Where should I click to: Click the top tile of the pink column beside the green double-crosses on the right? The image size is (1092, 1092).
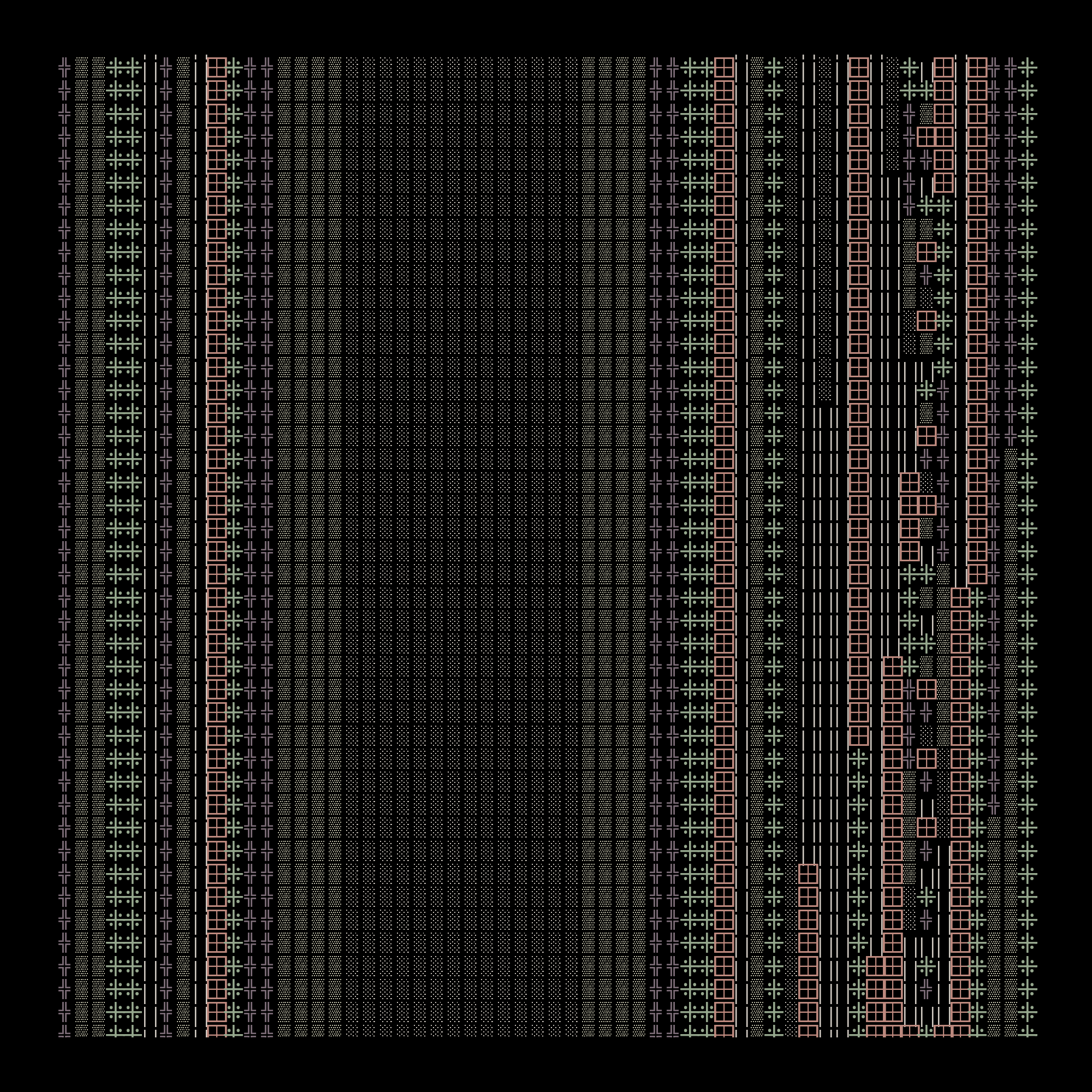click(724, 67)
